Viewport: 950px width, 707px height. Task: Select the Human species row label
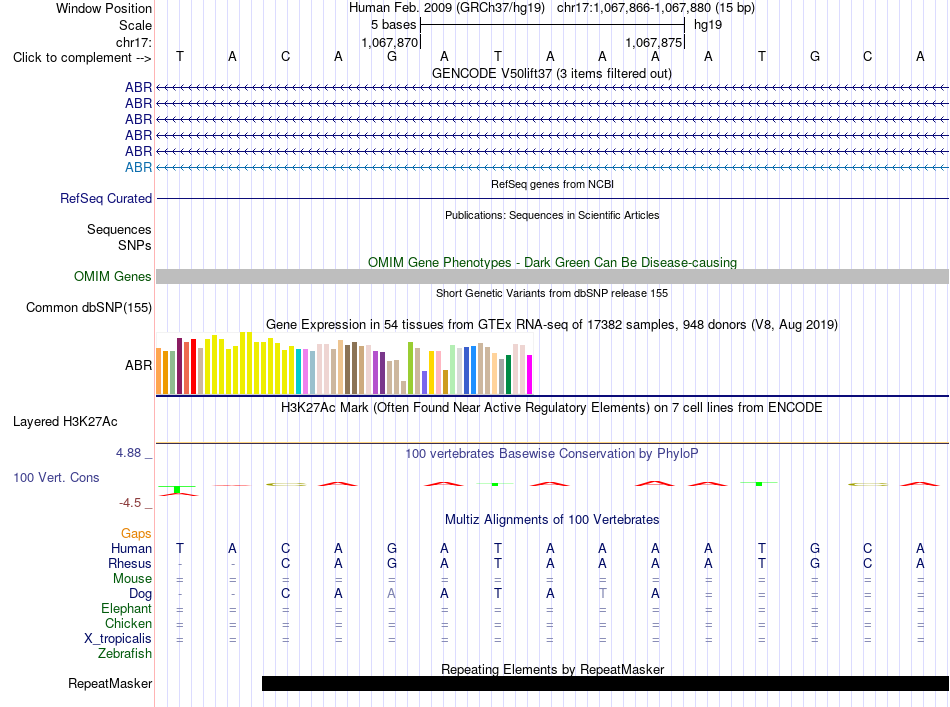point(131,548)
